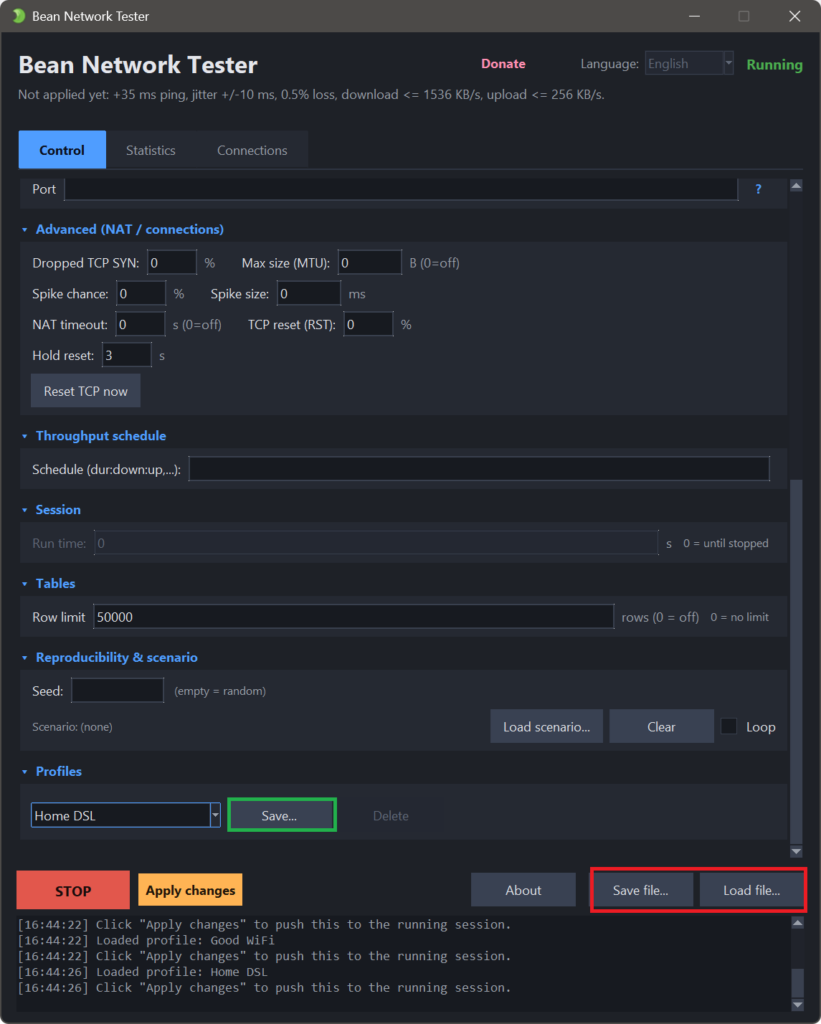The height and width of the screenshot is (1024, 821).
Task: Switch to the Statistics tab
Action: click(x=151, y=150)
